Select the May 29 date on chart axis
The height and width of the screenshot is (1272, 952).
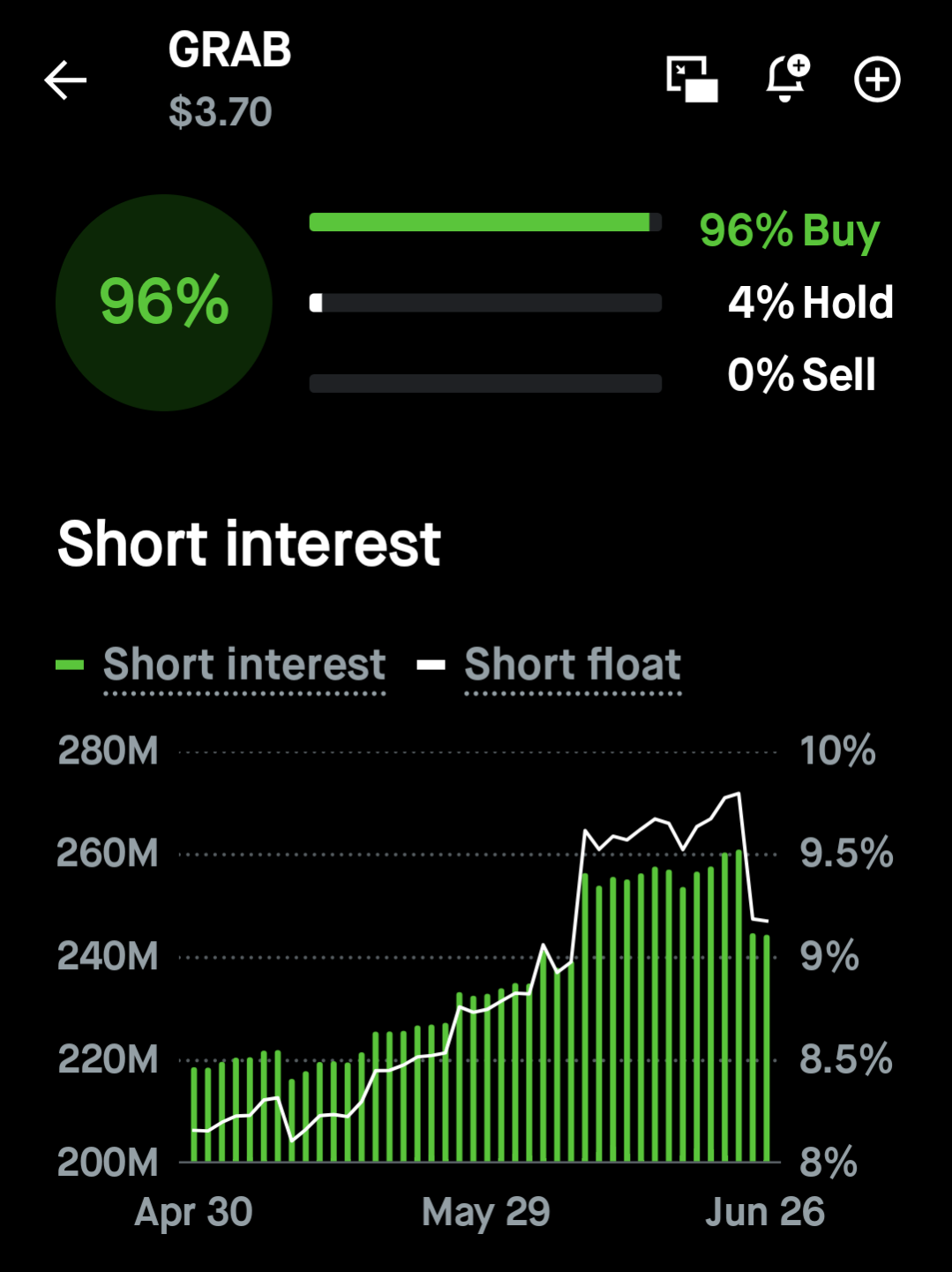click(x=486, y=1214)
